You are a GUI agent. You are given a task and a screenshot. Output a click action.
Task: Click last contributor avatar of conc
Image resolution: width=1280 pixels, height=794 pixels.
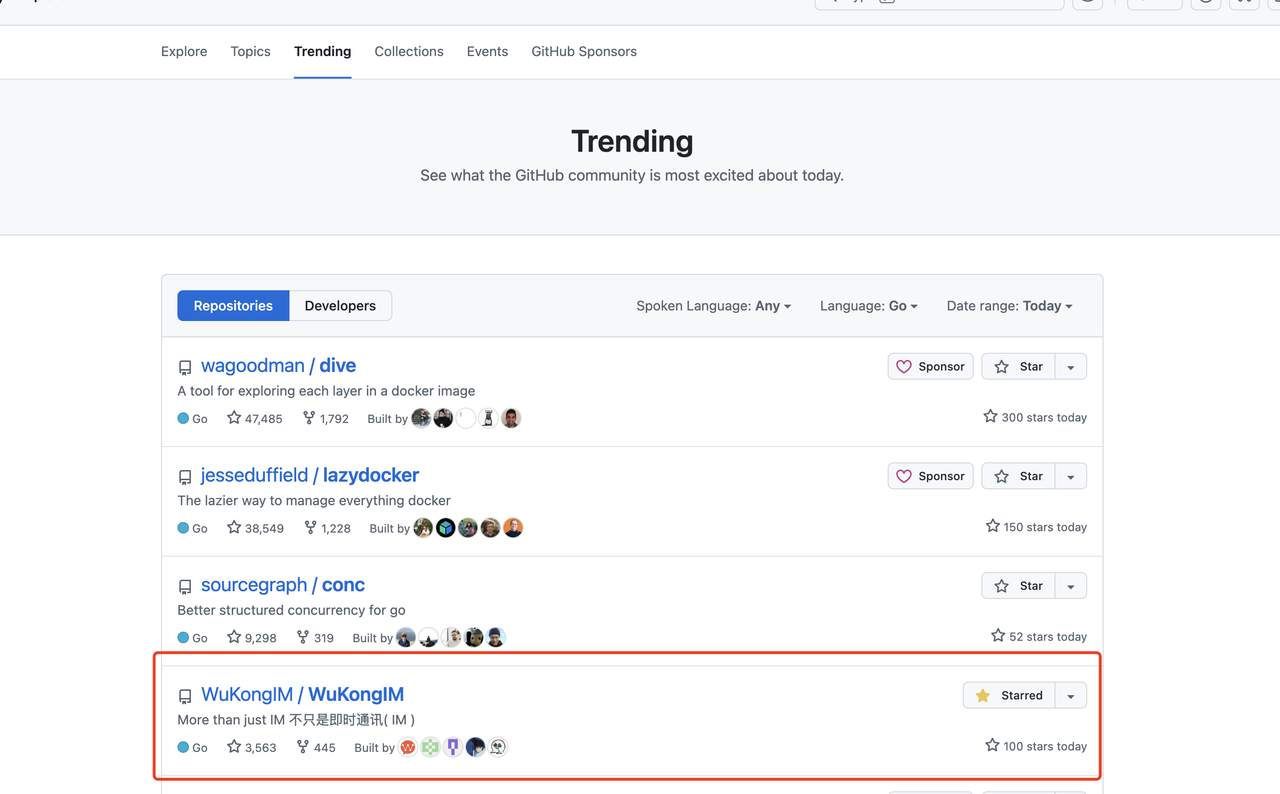pyautogui.click(x=496, y=637)
